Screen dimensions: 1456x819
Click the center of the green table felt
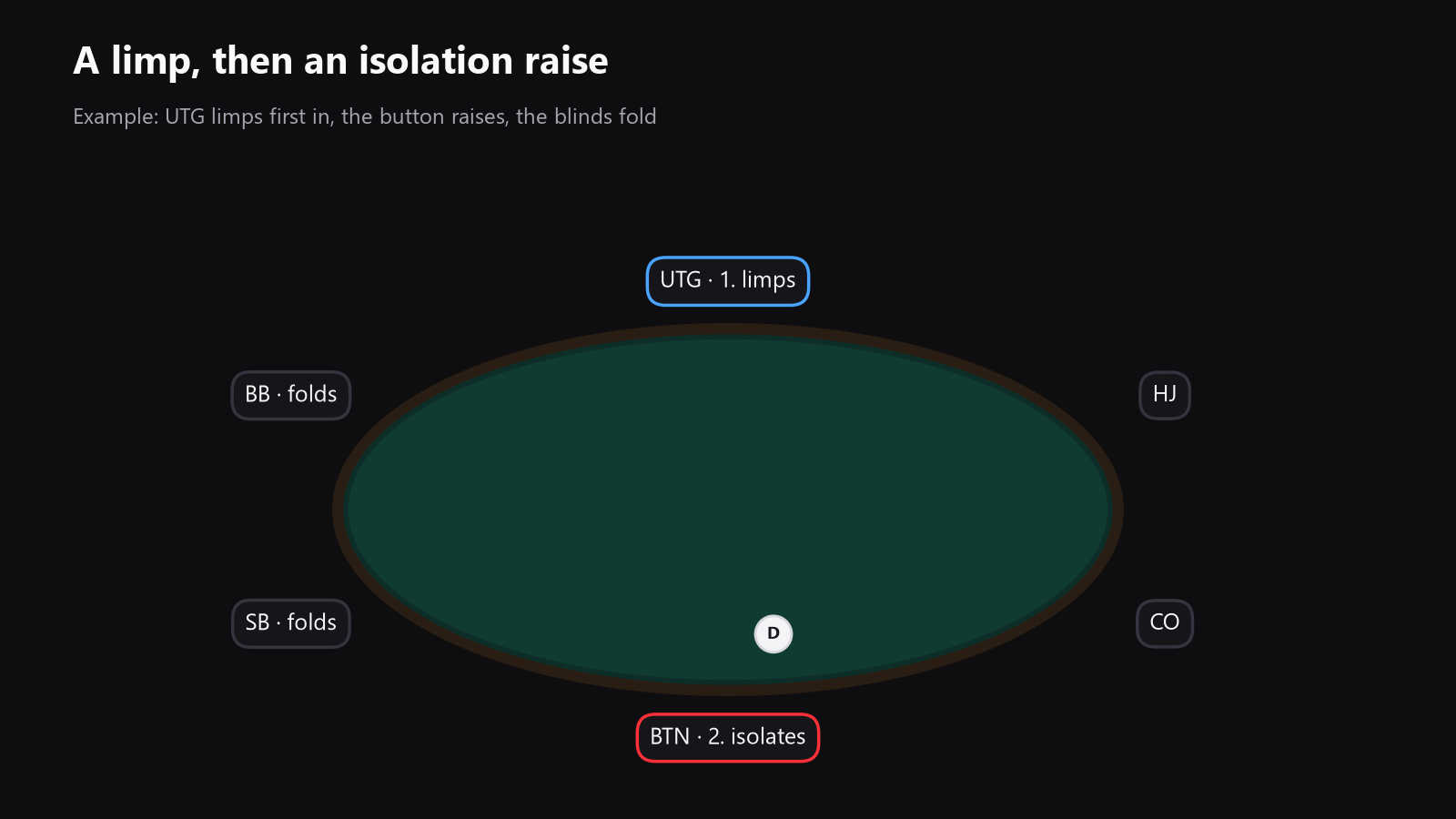click(x=728, y=510)
